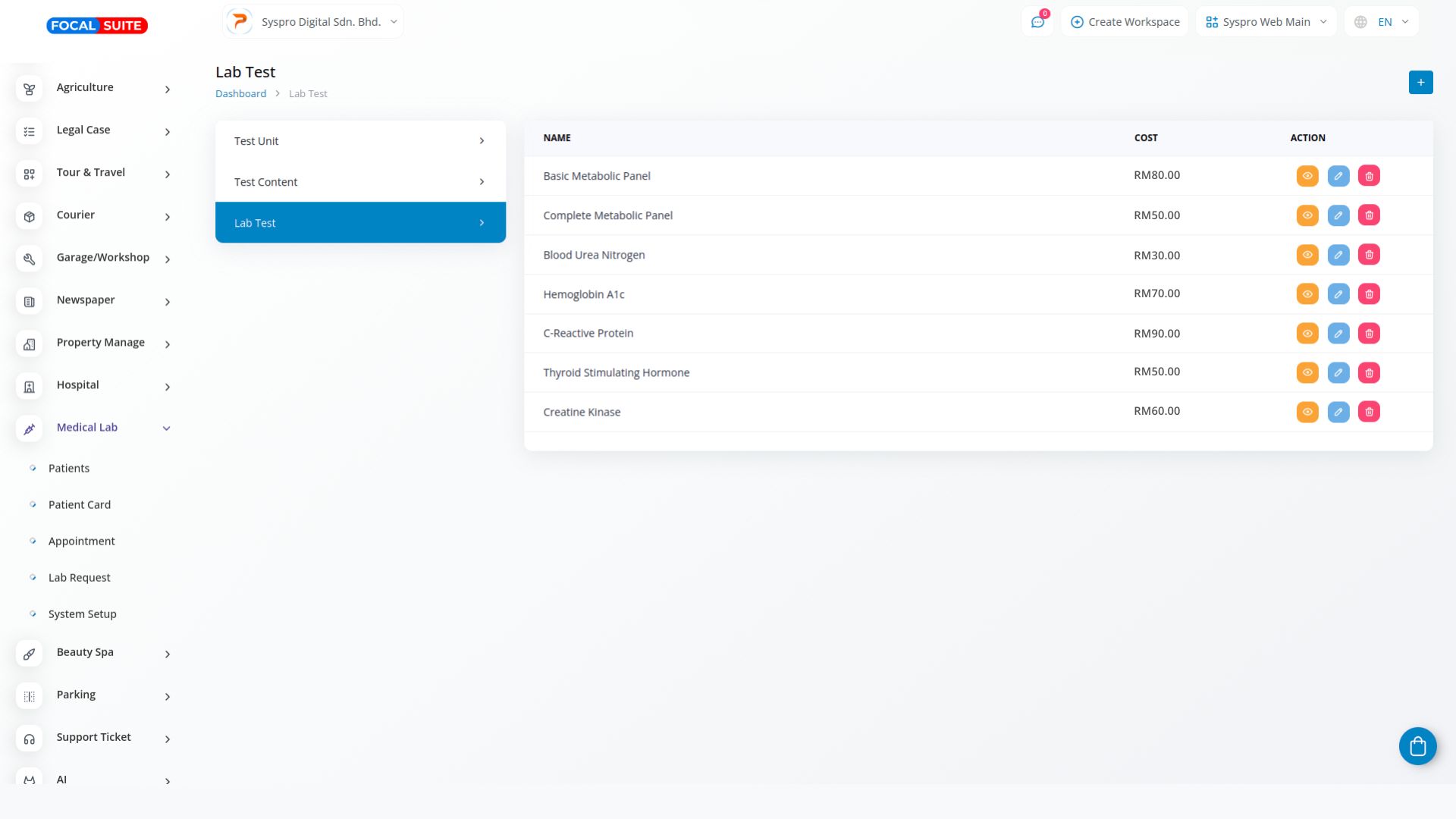Image resolution: width=1456 pixels, height=819 pixels.
Task: Open the Syspro Digital Sdn. Bhd. company dropdown
Action: pos(313,22)
